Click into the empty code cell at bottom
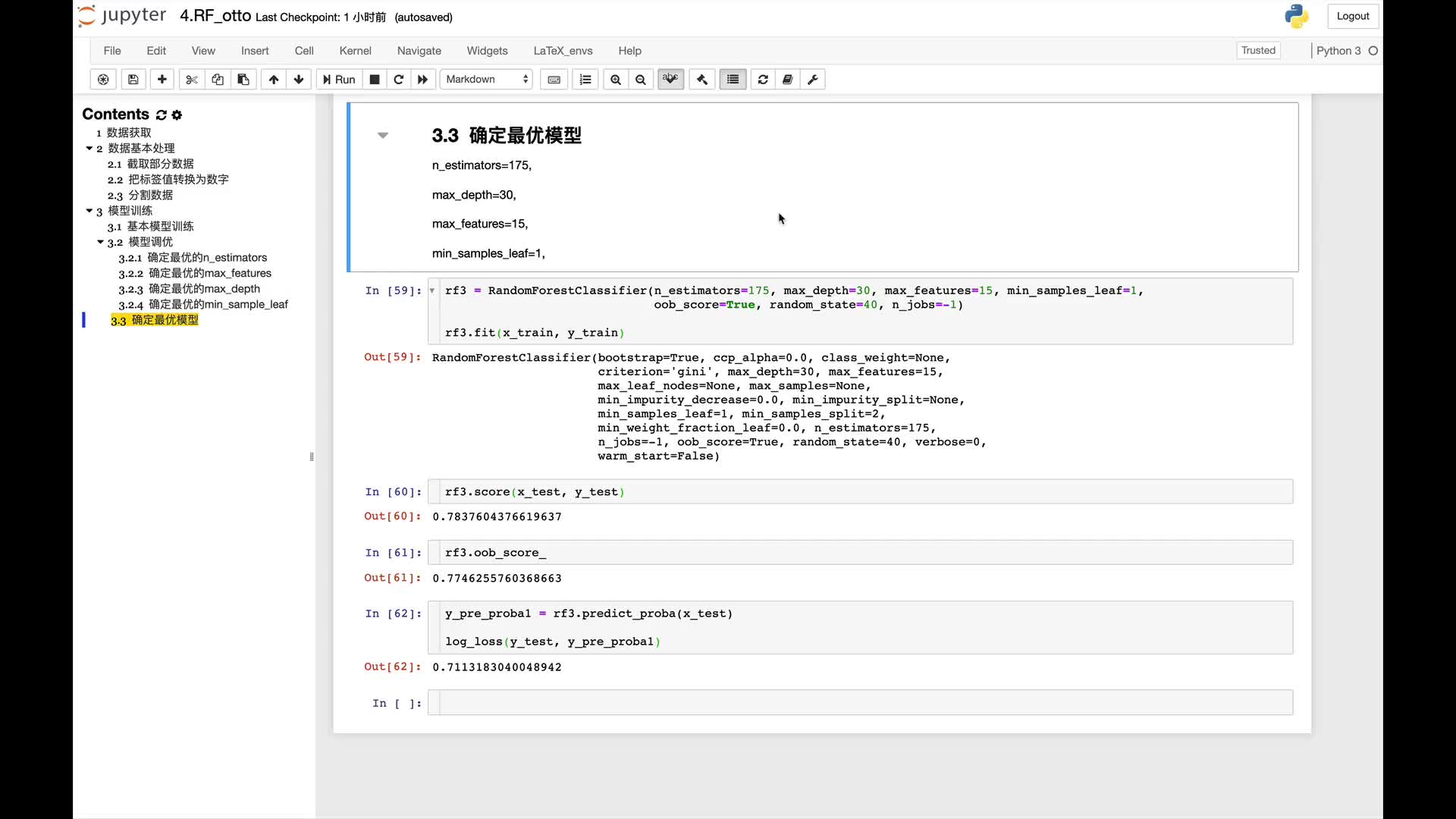 point(861,703)
